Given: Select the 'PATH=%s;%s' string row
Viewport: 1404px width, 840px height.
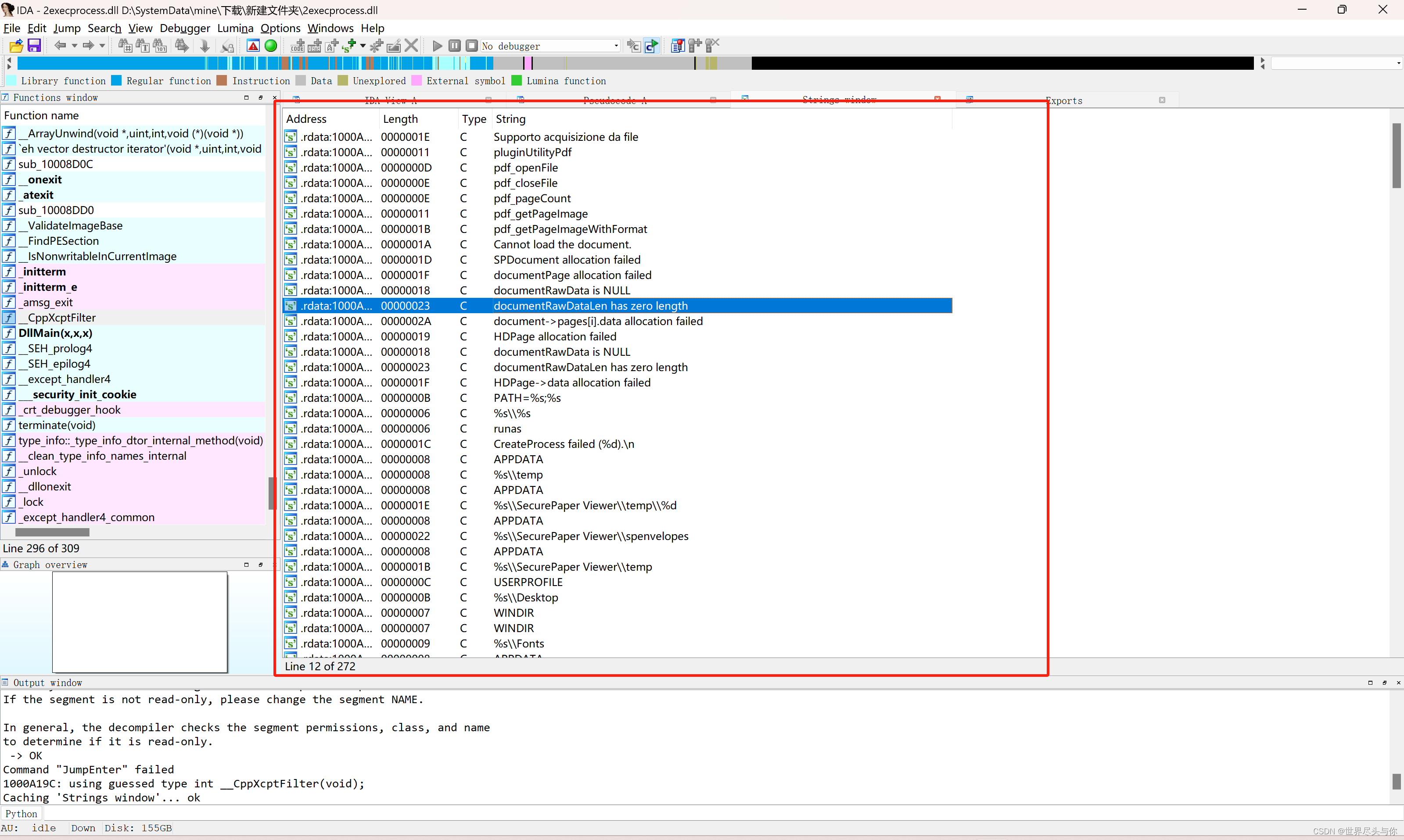Looking at the screenshot, I should (x=618, y=398).
